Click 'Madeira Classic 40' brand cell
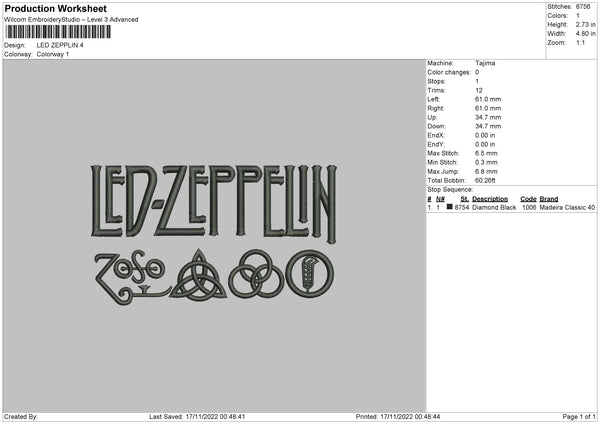The image size is (600, 424). (567, 207)
